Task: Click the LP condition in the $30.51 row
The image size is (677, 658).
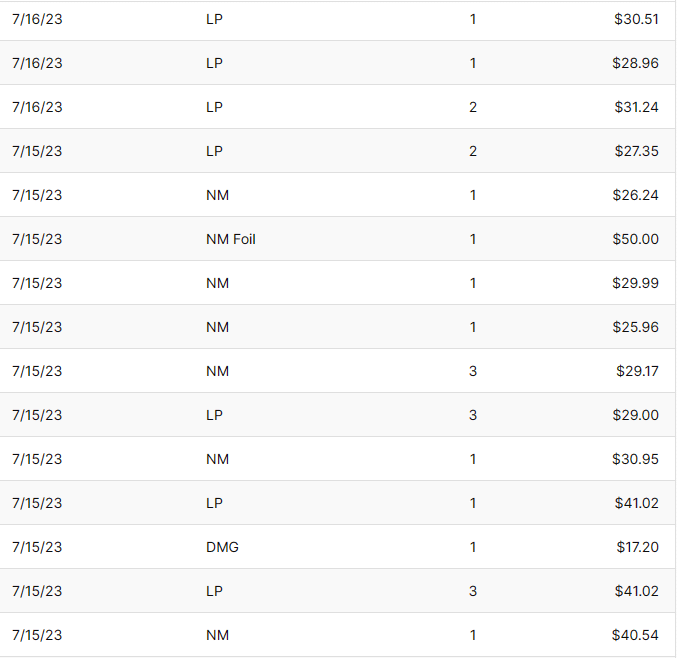Action: coord(214,19)
